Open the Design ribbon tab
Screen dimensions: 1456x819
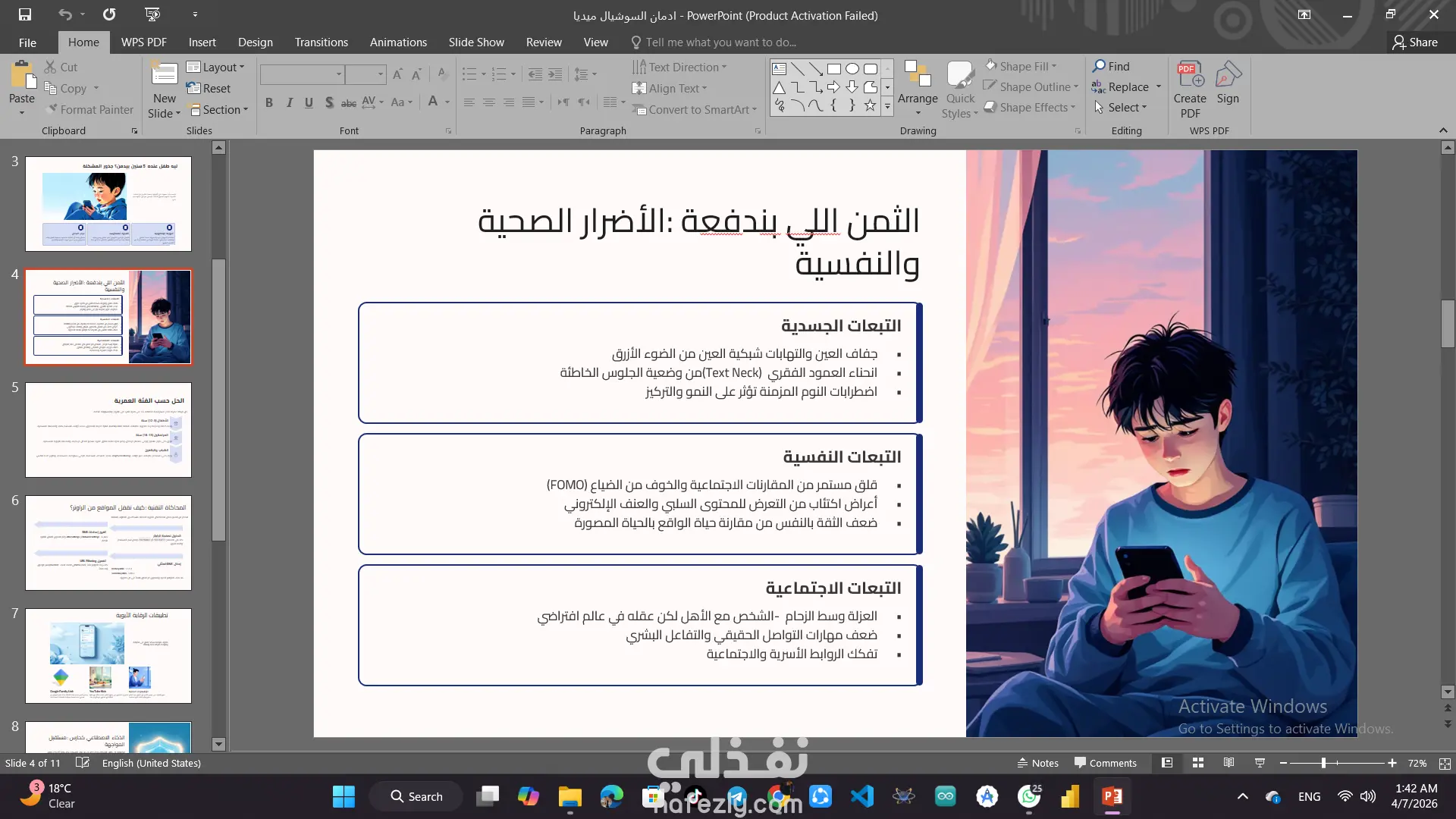click(x=255, y=42)
